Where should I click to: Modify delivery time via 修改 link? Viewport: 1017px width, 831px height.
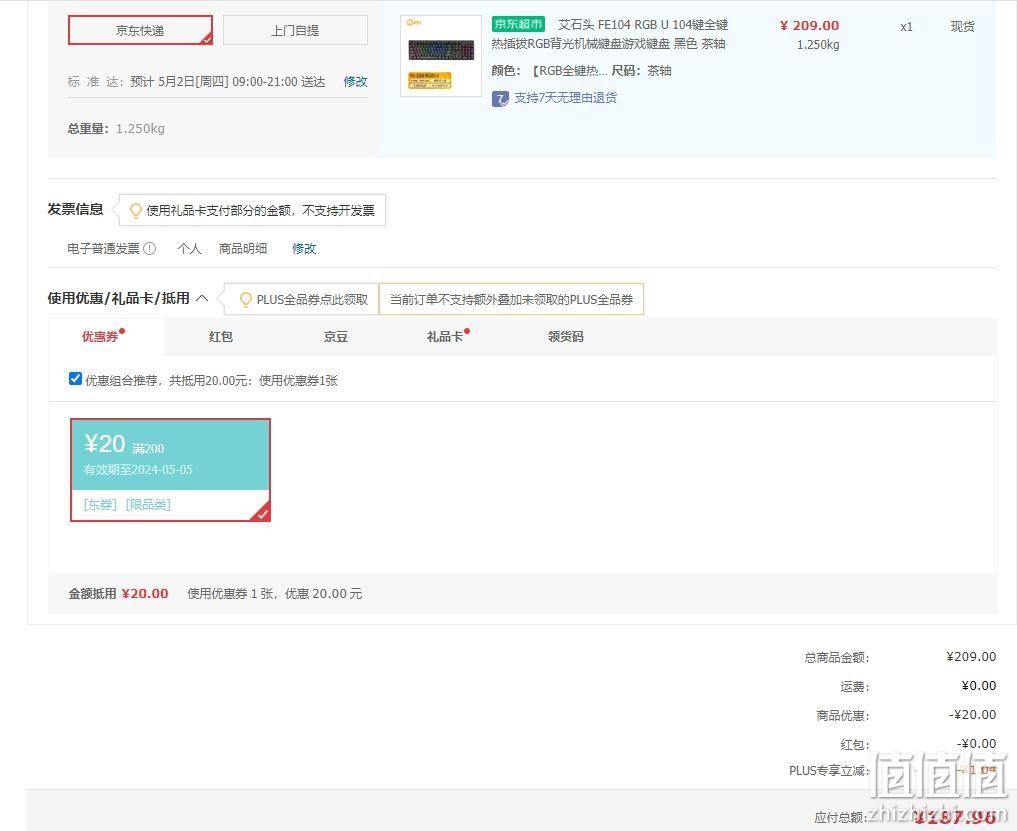[355, 82]
